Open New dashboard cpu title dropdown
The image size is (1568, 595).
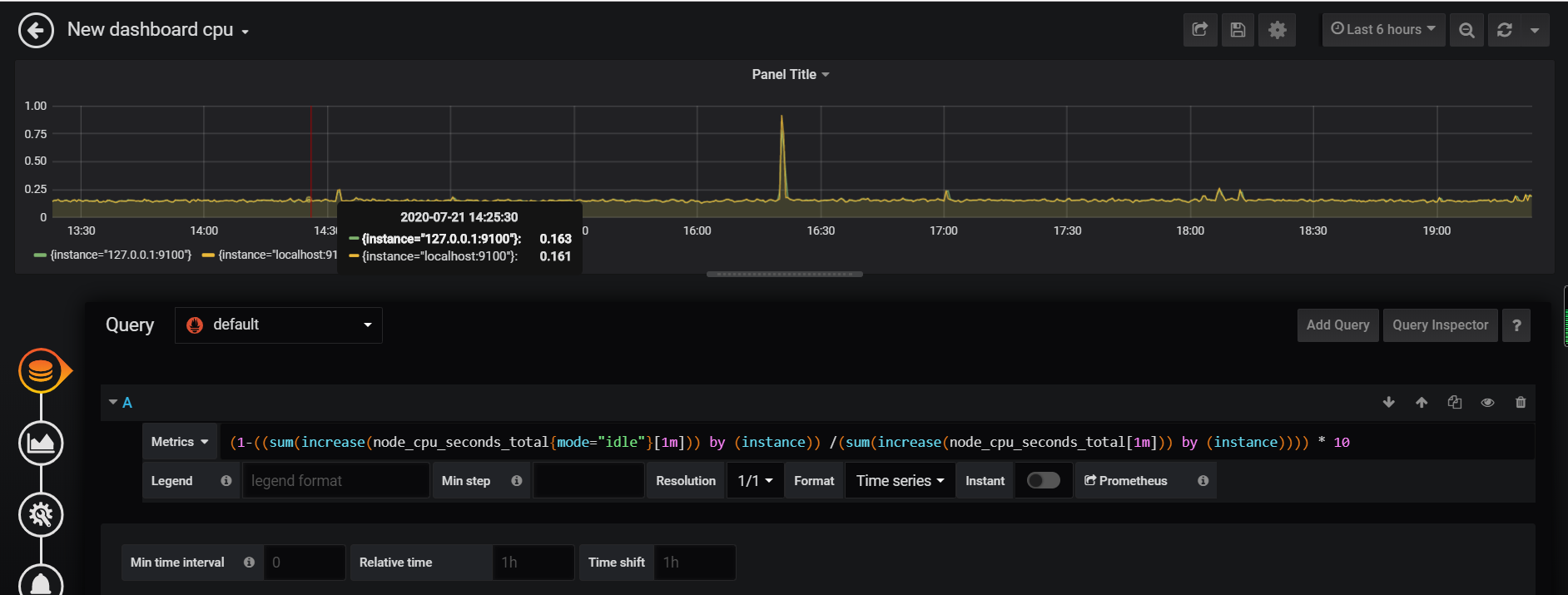158,30
